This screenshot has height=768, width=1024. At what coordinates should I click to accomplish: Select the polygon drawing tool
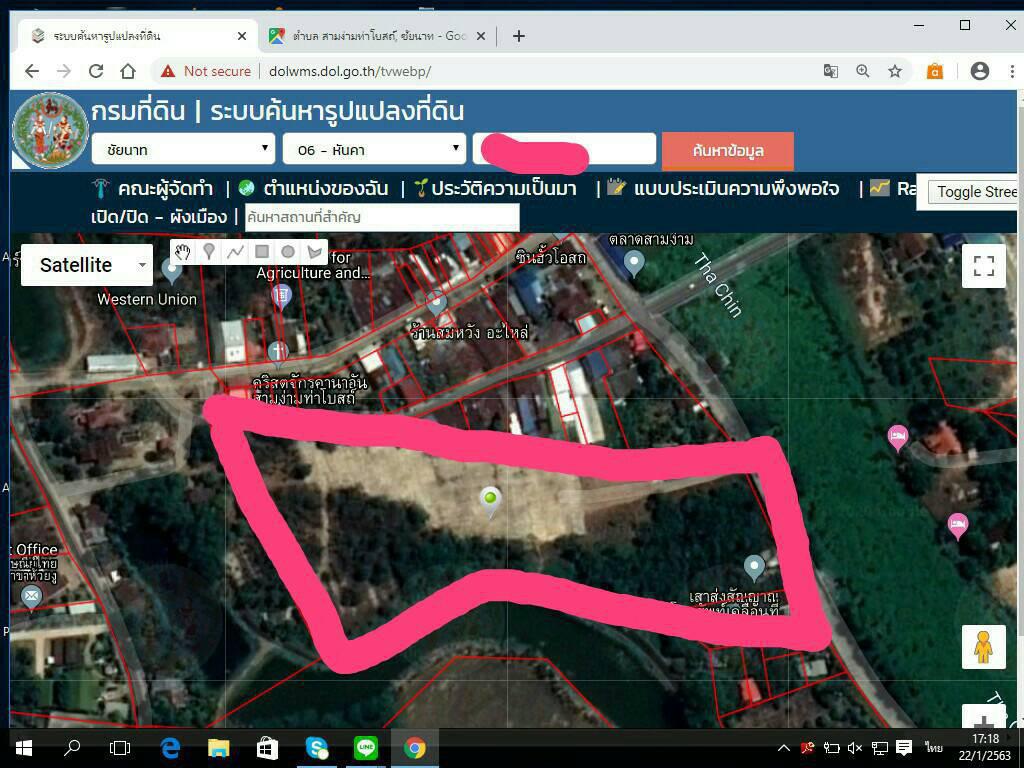315,252
